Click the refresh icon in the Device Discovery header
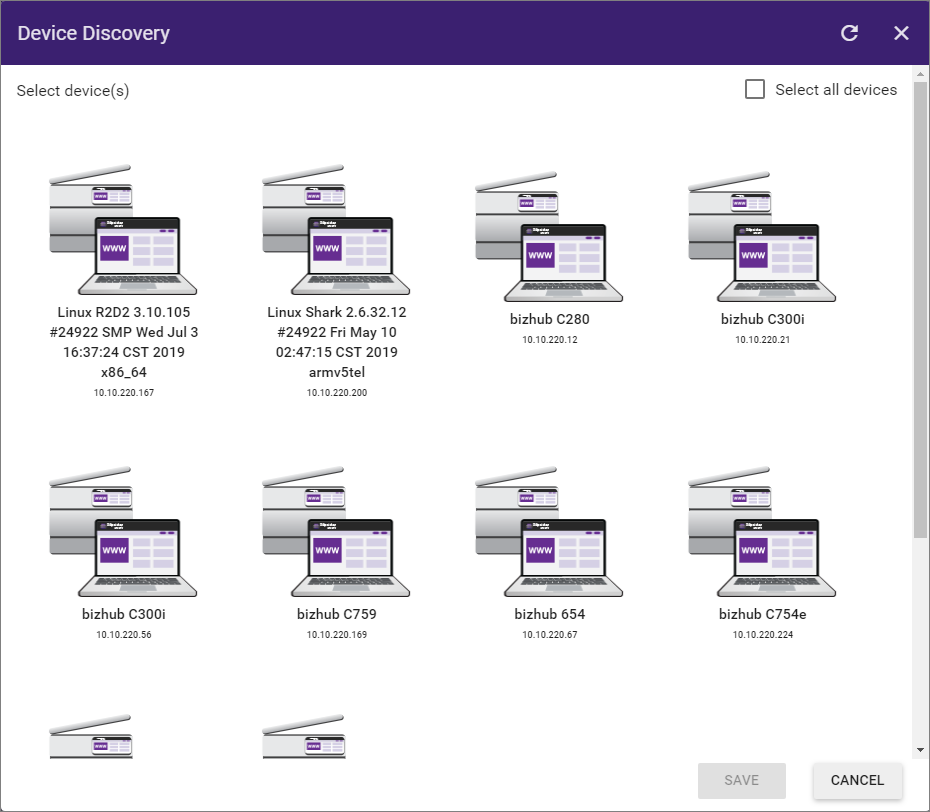 click(849, 33)
